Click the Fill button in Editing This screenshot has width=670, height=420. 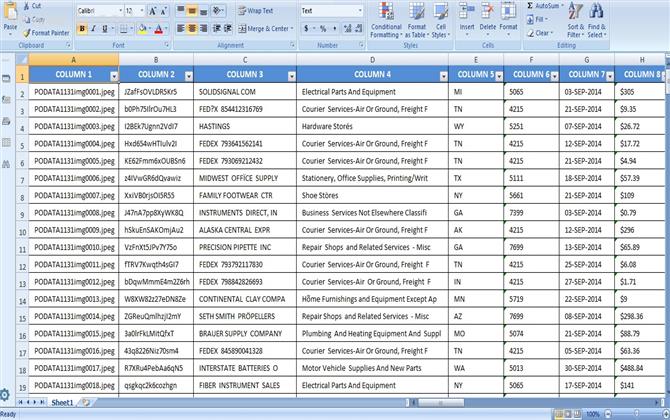pyautogui.click(x=538, y=19)
